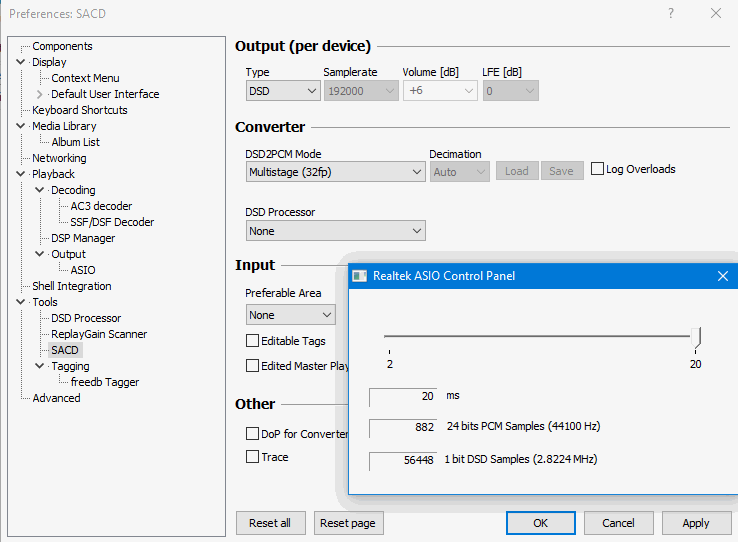Viewport: 738px width, 542px height.
Task: Collapse the Display tree node
Action: (x=20, y=62)
